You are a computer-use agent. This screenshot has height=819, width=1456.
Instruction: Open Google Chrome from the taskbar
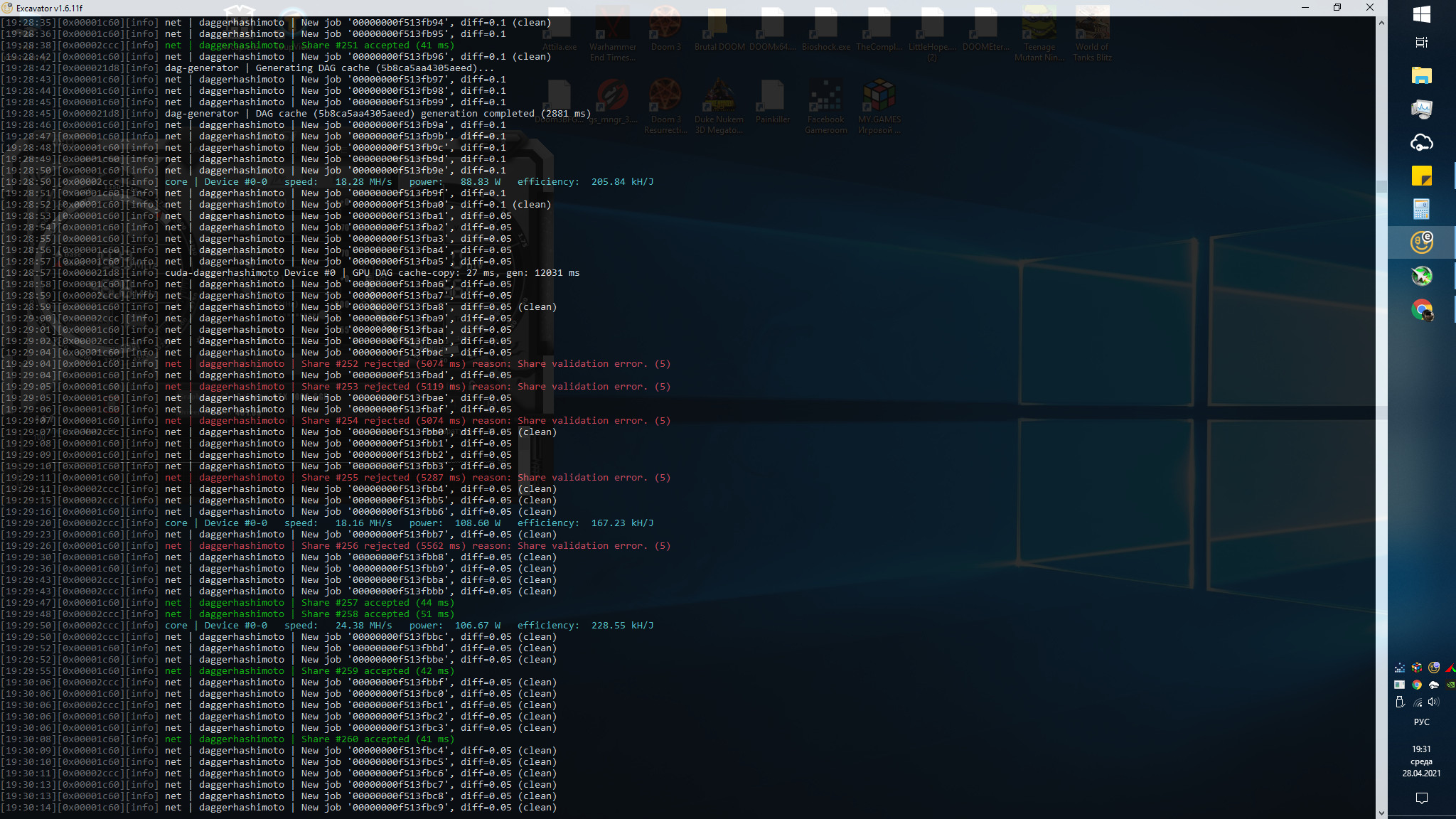pyautogui.click(x=1421, y=309)
